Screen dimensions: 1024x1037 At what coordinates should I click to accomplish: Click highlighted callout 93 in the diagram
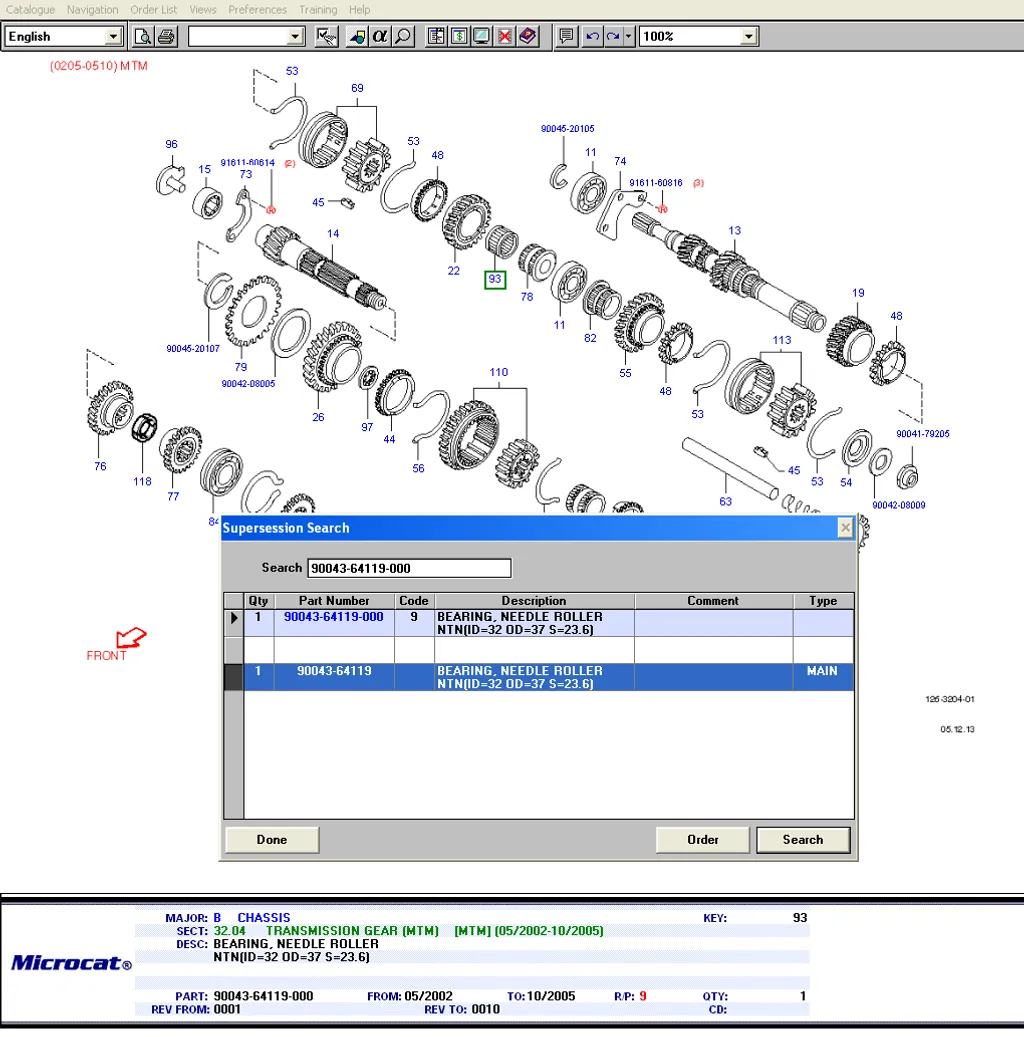click(495, 279)
